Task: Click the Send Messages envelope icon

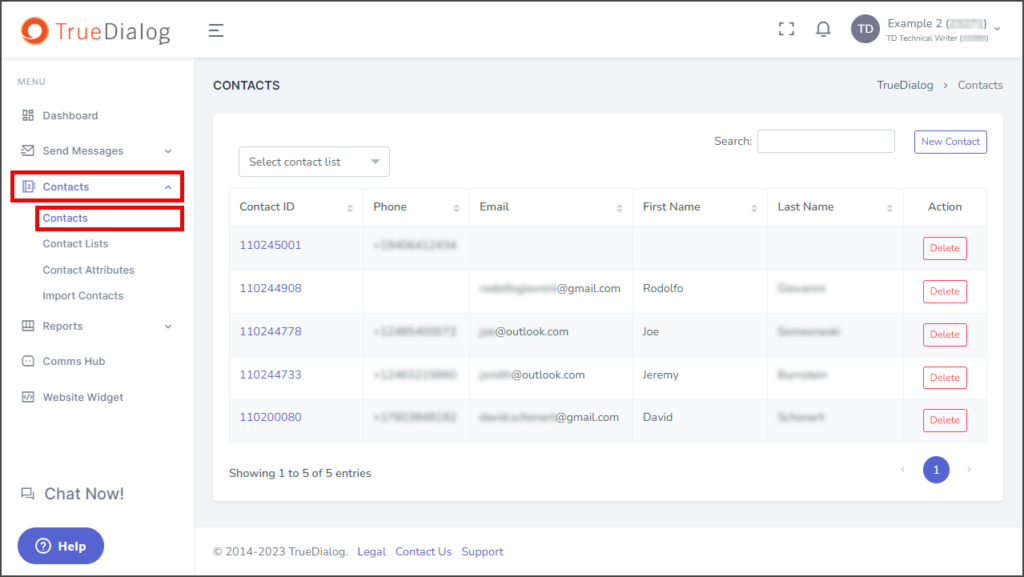Action: pyautogui.click(x=27, y=151)
